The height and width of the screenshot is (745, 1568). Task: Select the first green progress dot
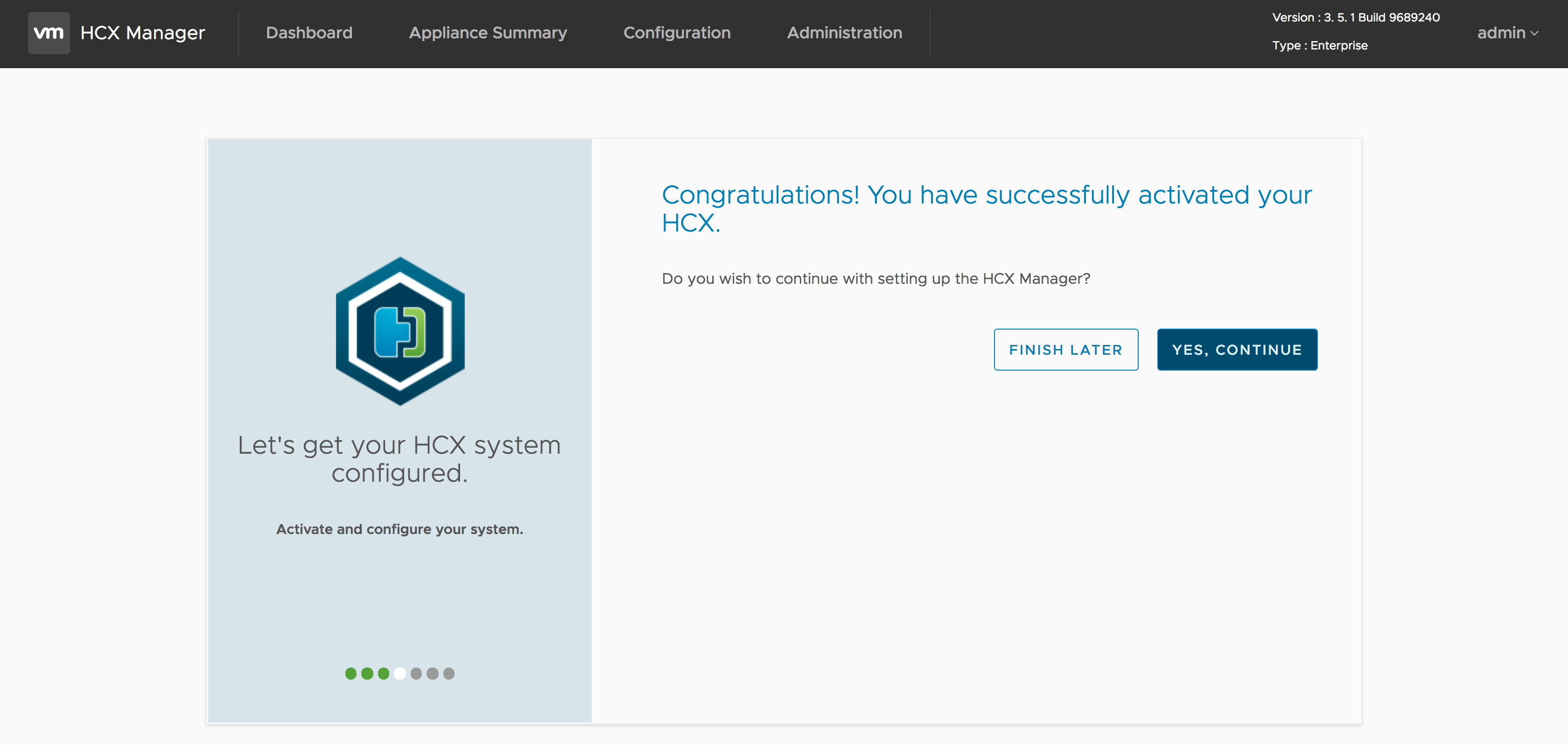click(350, 673)
